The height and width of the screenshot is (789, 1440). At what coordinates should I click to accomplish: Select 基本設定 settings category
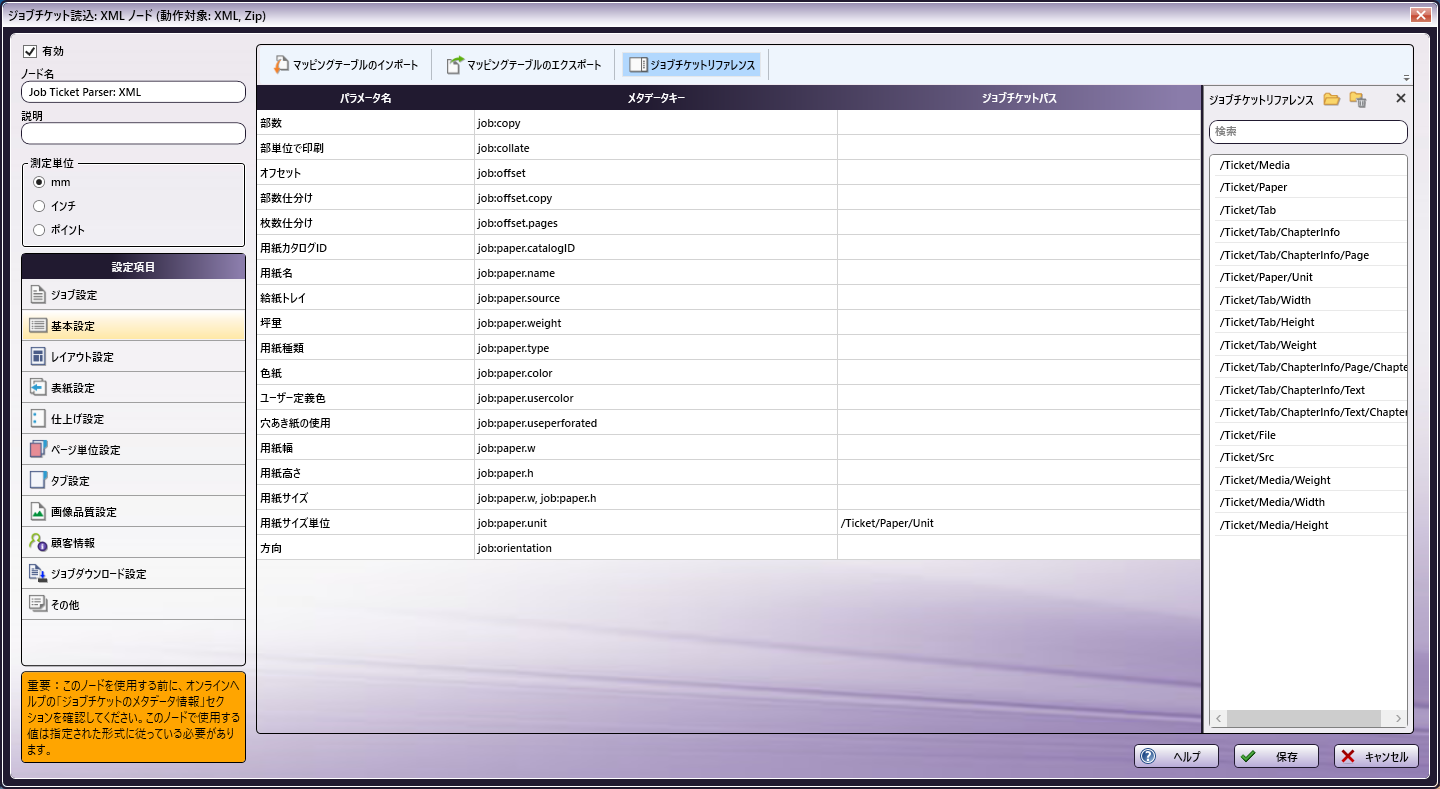pos(133,326)
